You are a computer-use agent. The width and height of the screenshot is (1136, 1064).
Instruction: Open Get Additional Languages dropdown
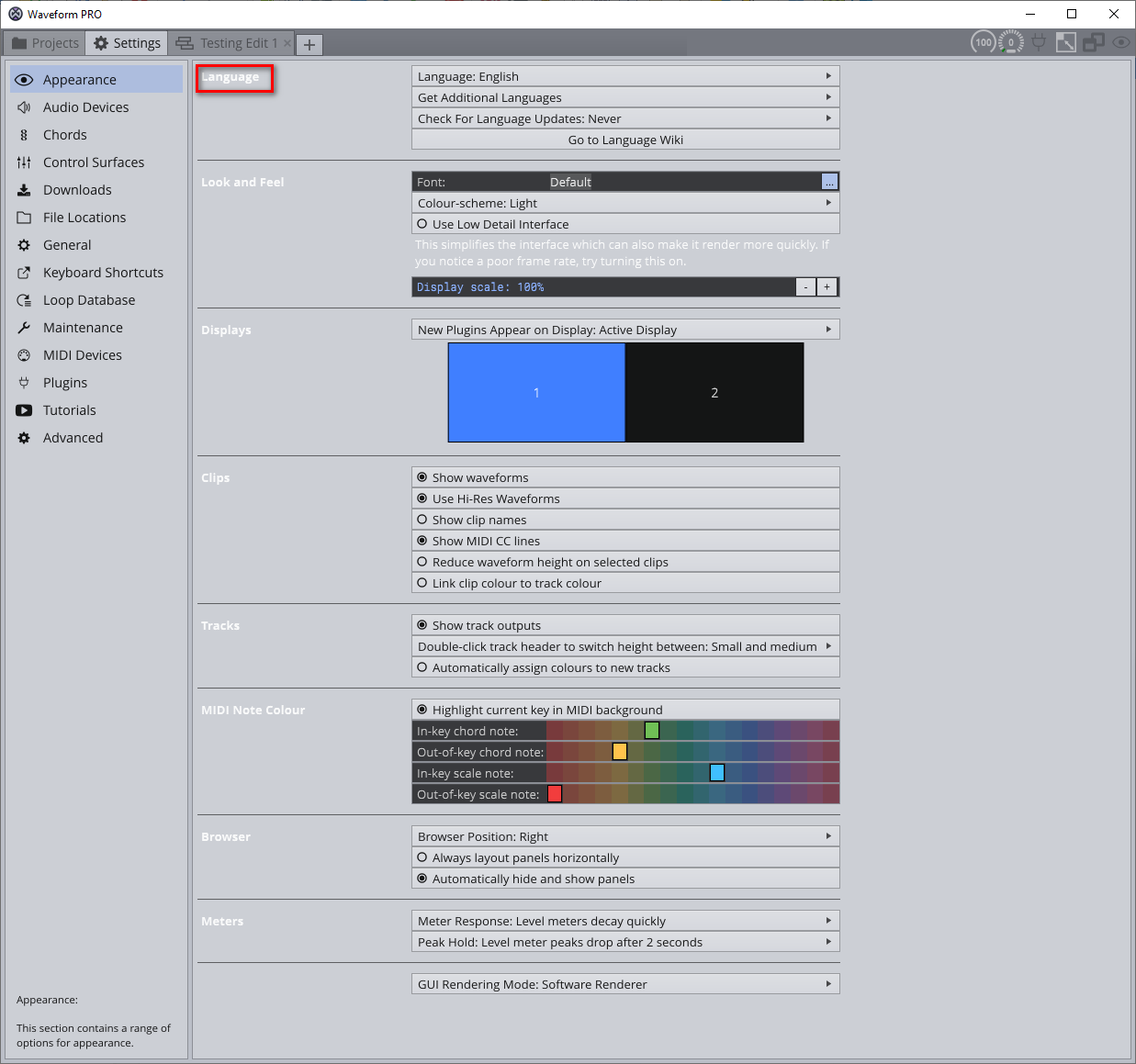click(x=625, y=97)
